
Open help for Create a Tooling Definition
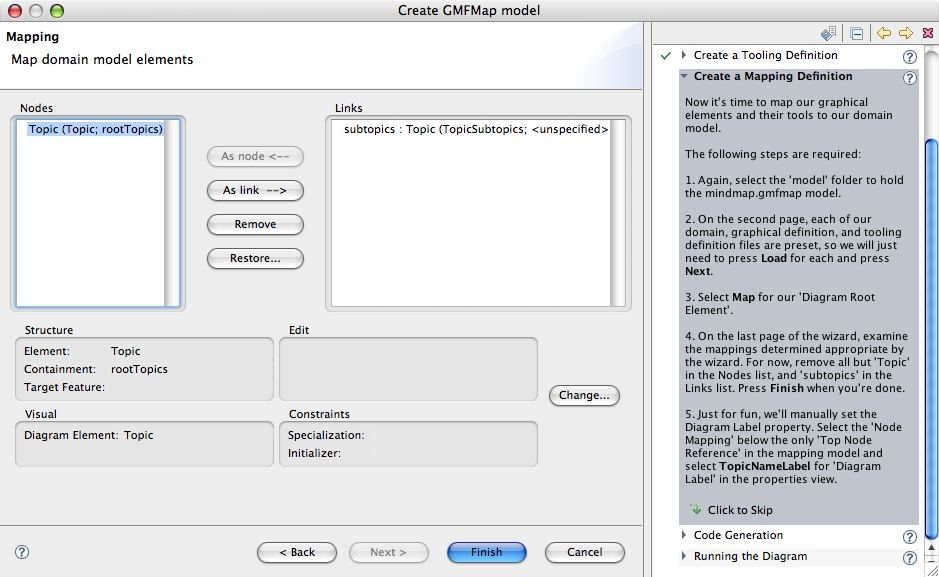coord(910,57)
